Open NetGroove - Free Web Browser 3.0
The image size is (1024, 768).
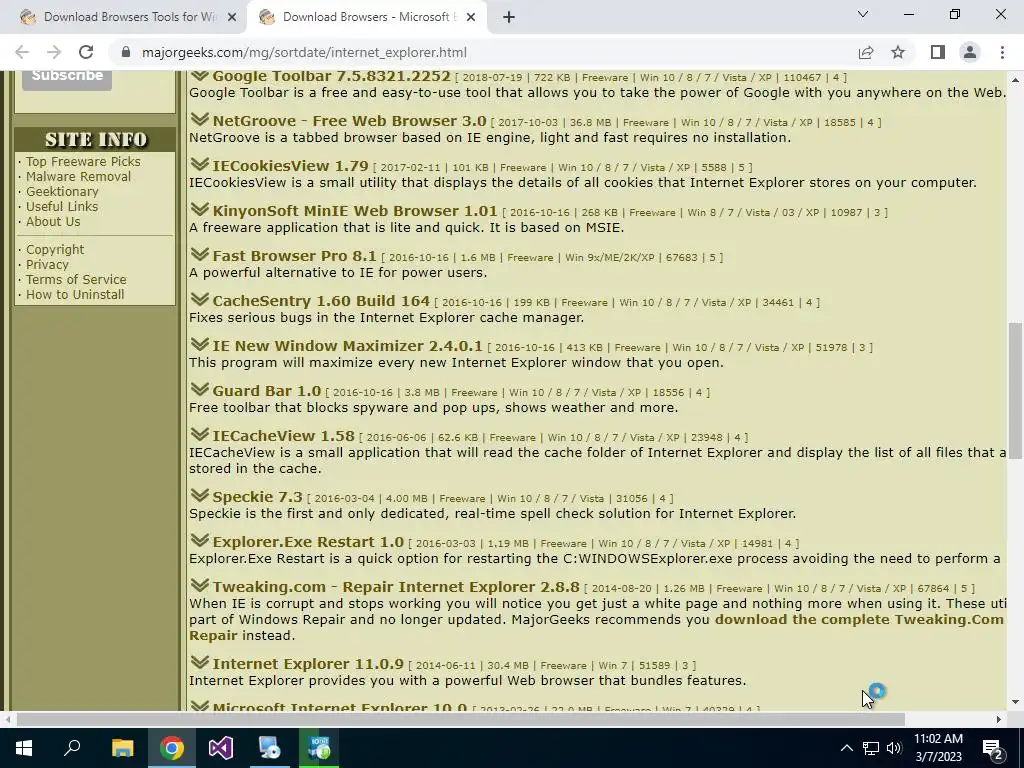pos(349,121)
